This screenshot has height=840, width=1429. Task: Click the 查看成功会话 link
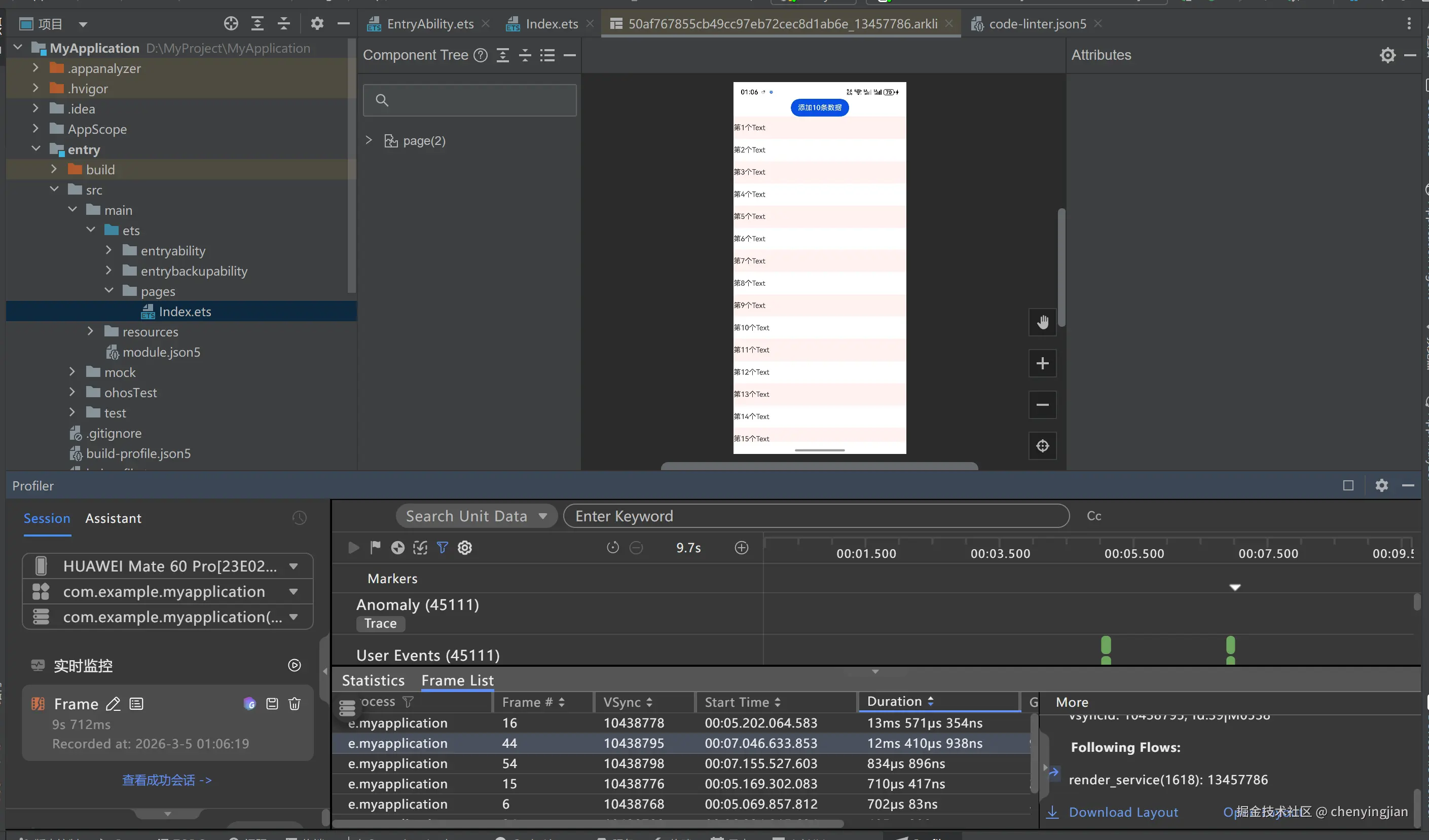pos(167,780)
